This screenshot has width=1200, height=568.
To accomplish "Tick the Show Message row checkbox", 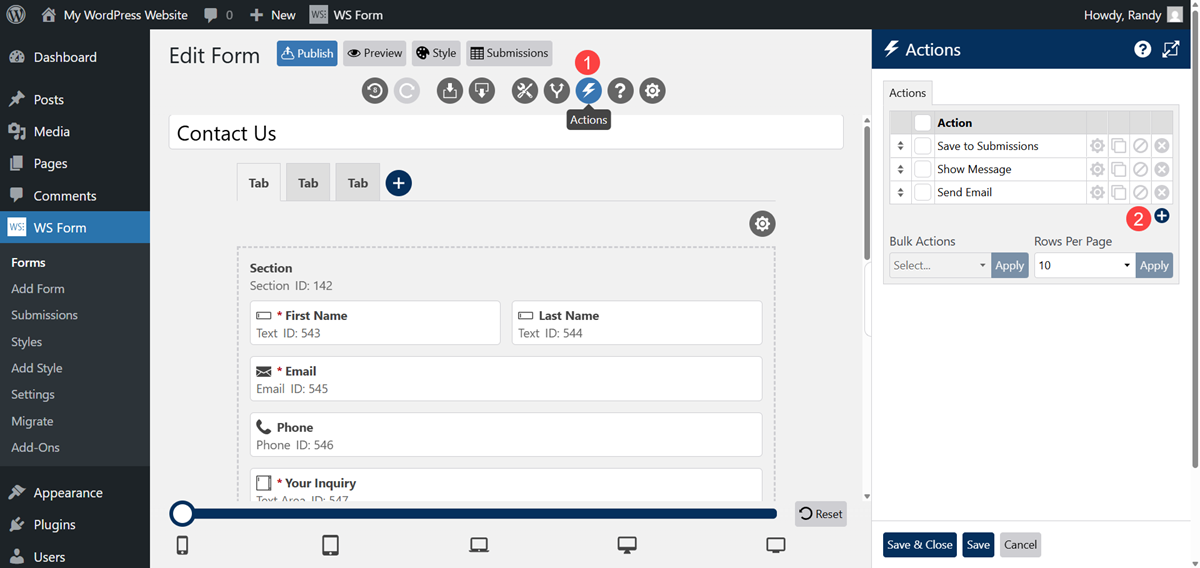I will tap(923, 170).
